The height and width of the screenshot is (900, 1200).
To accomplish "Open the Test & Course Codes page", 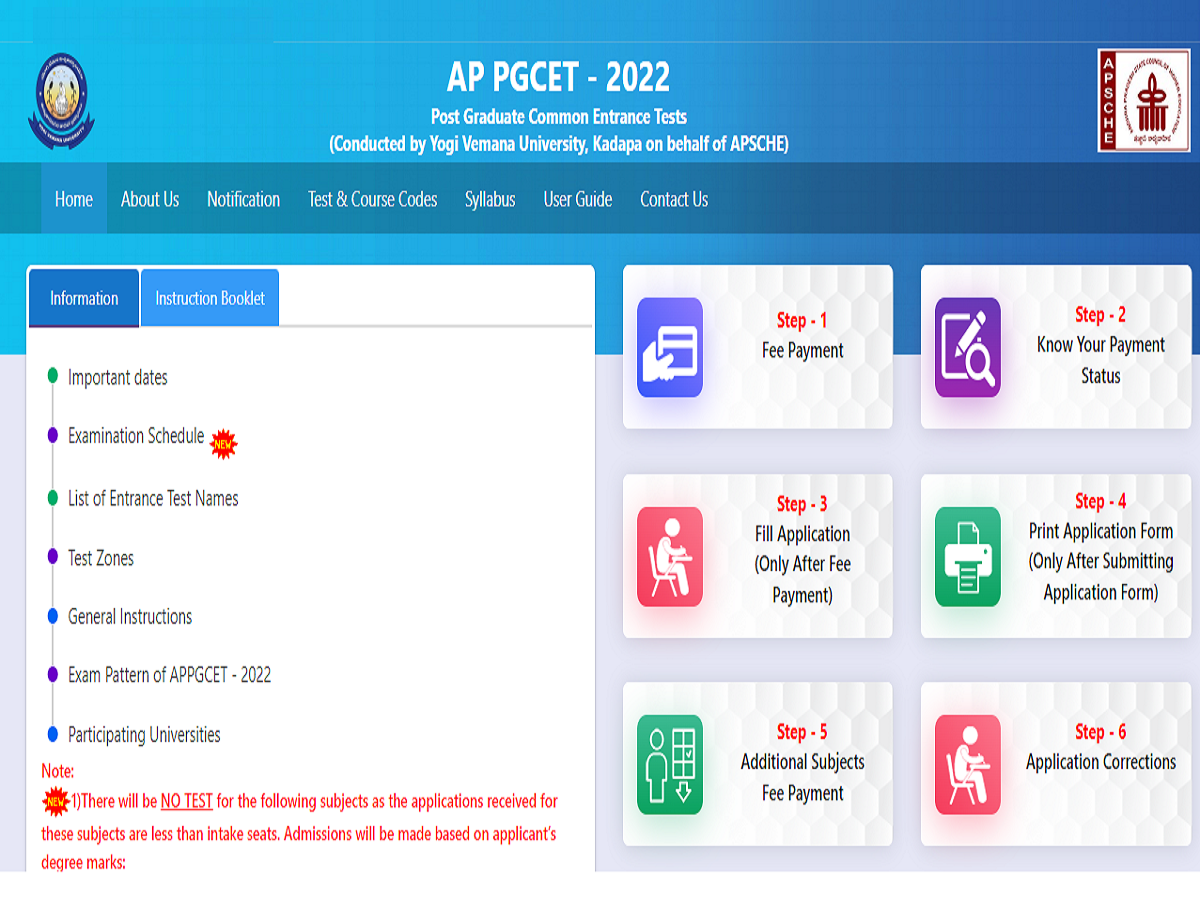I will (372, 198).
